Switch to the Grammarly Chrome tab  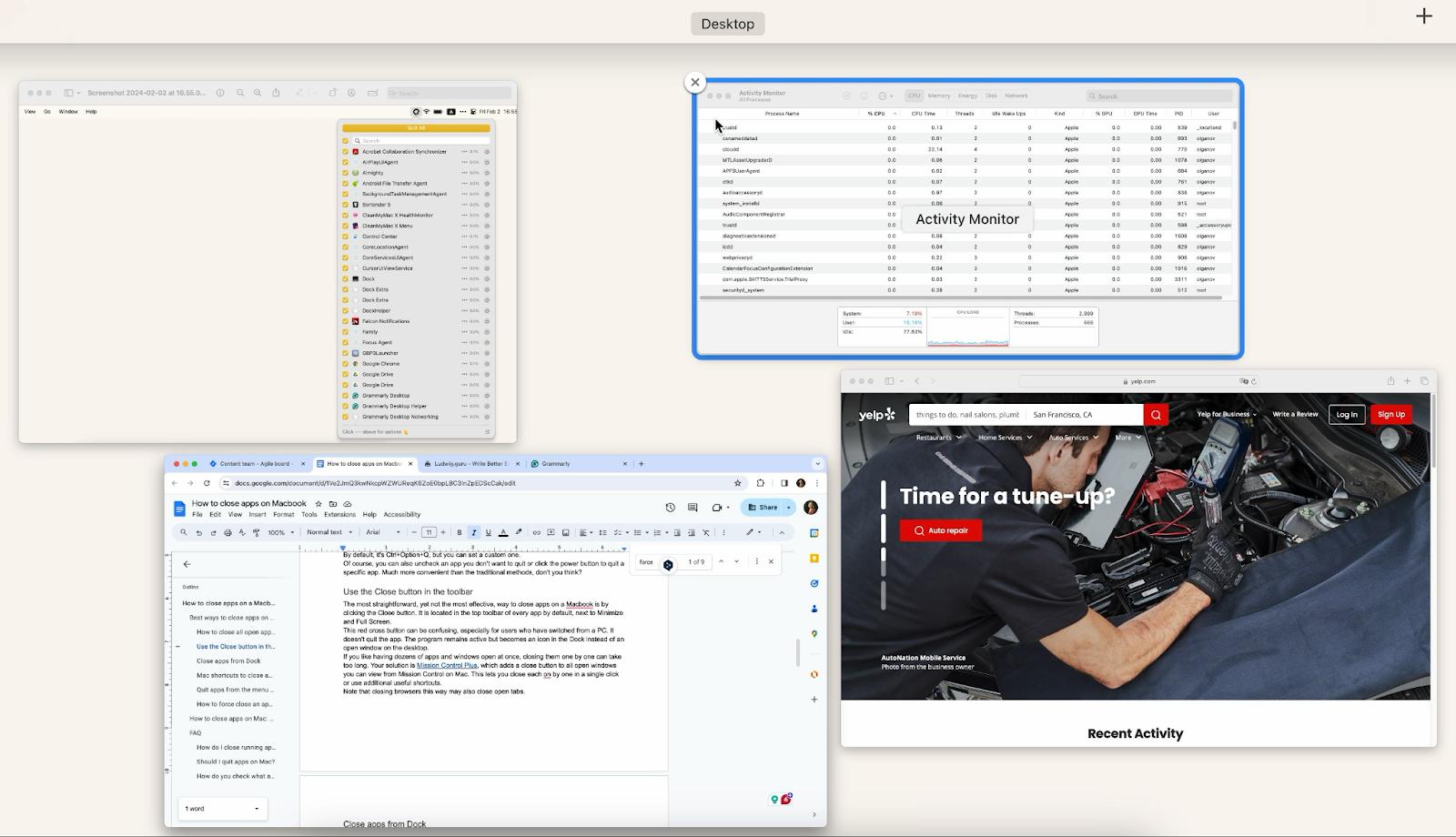[x=579, y=464]
